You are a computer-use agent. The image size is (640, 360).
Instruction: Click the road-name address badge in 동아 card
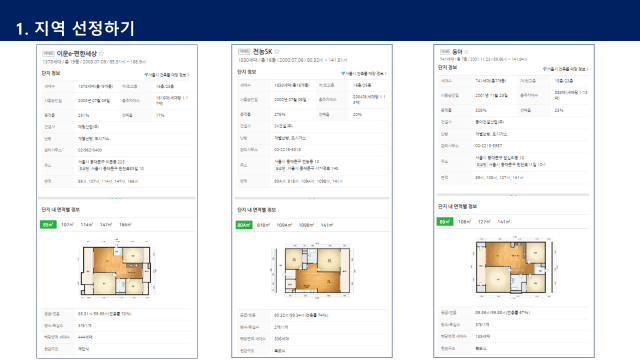coord(481,165)
